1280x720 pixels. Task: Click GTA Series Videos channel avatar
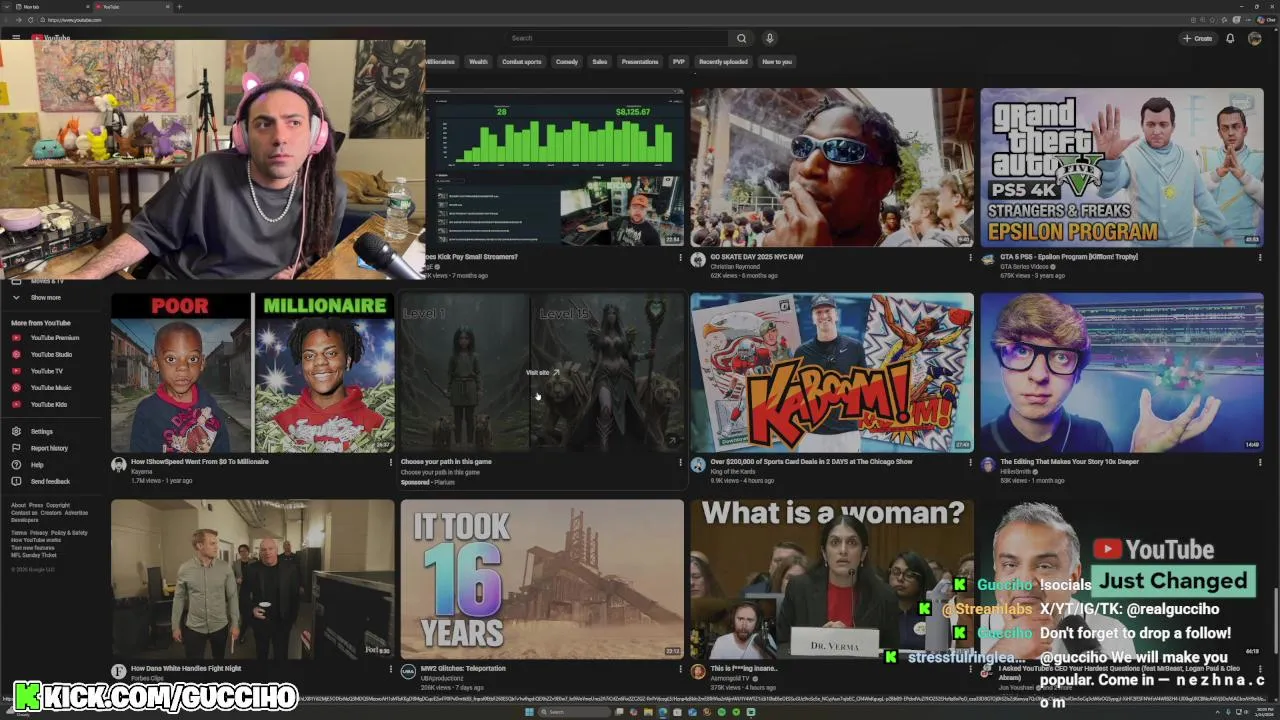(x=988, y=260)
